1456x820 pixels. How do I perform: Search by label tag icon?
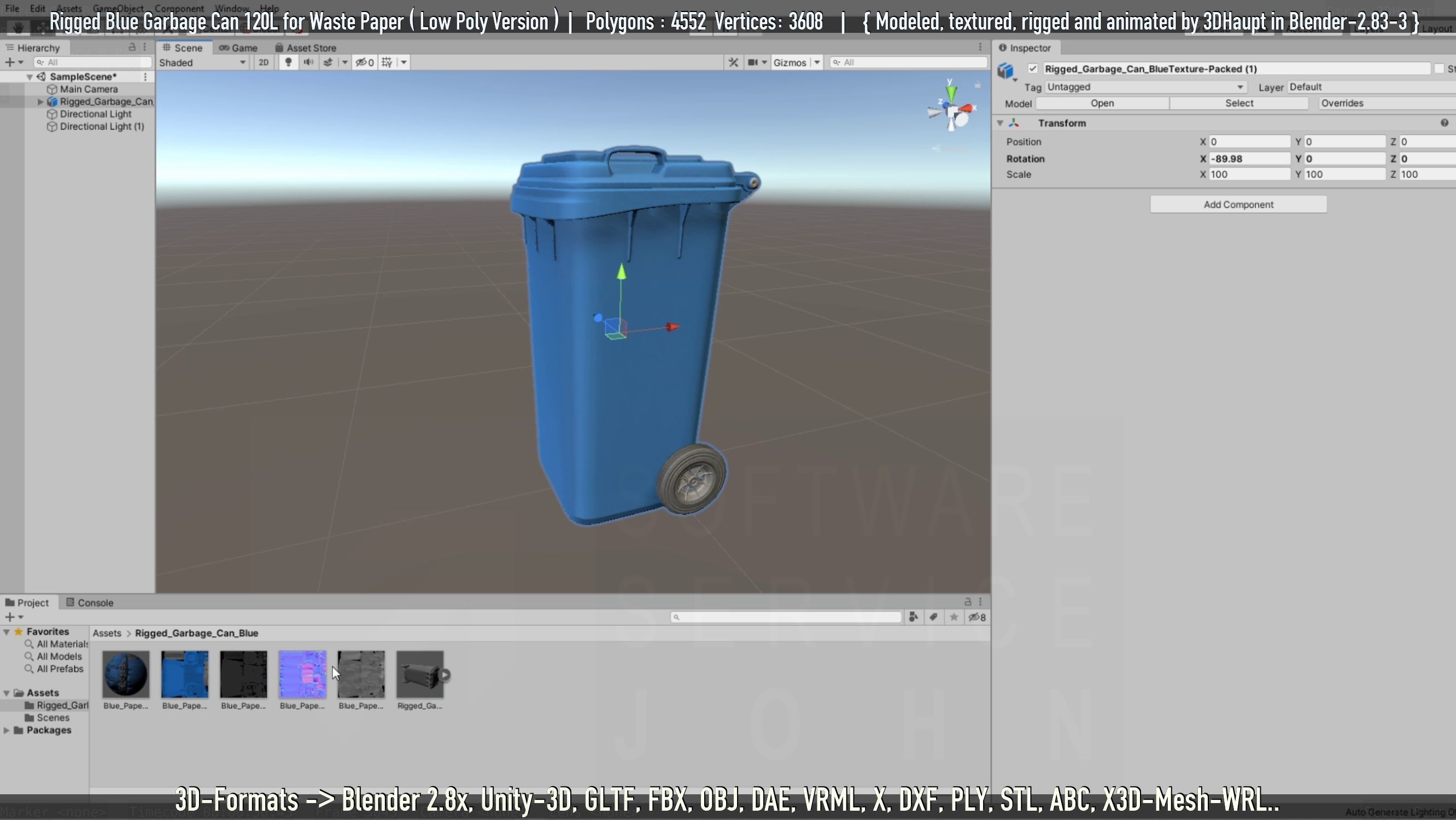pyautogui.click(x=934, y=618)
